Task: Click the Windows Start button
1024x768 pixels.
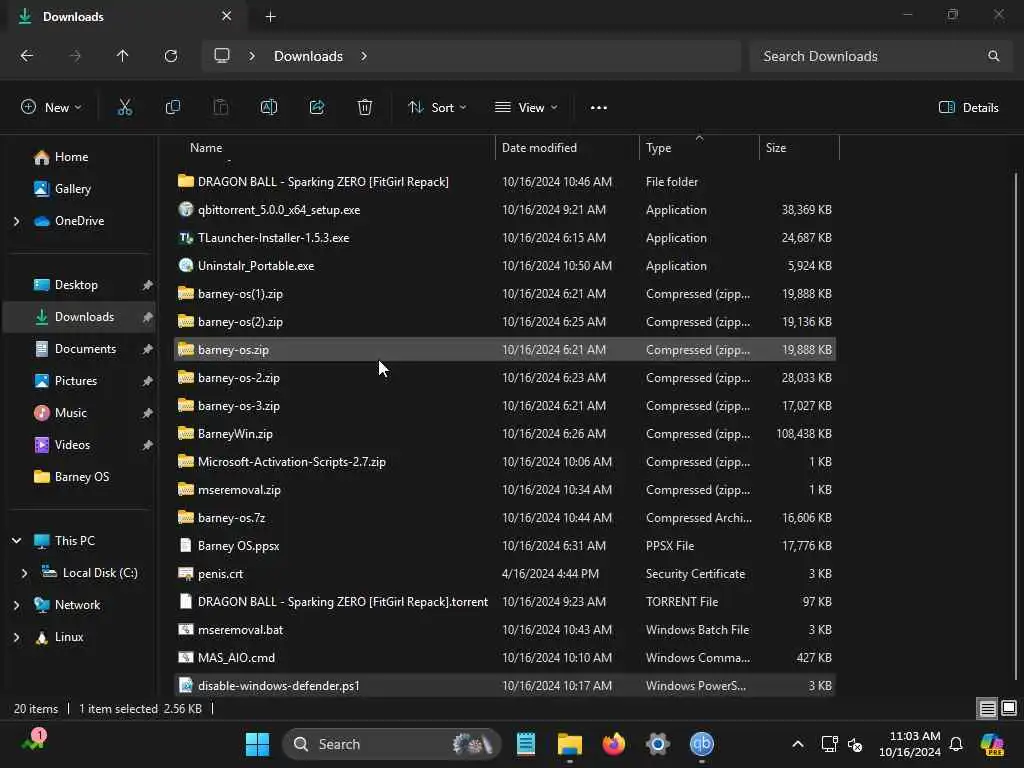Action: tap(257, 744)
